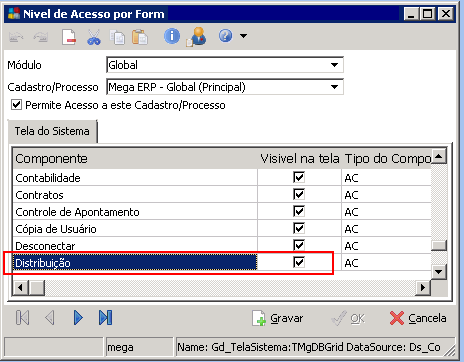Toggle Visivel checkbox for Controle de Apontamento

pos(299,211)
